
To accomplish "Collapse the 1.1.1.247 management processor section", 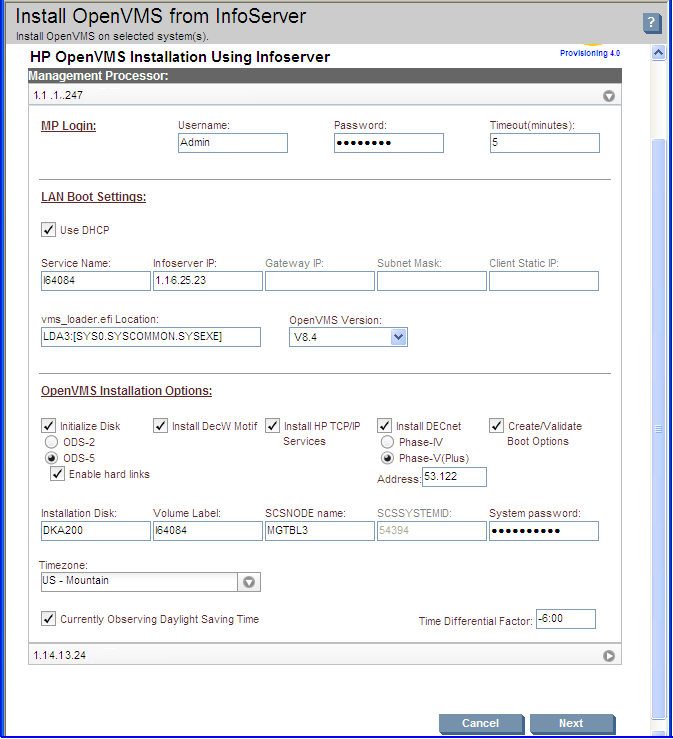I will click(x=608, y=96).
